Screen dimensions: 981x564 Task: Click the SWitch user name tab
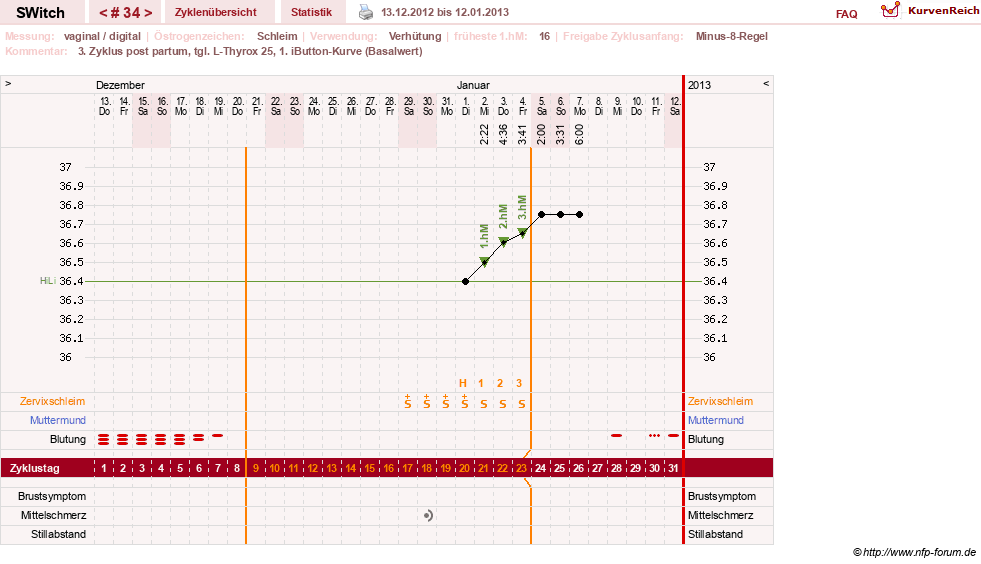point(41,13)
